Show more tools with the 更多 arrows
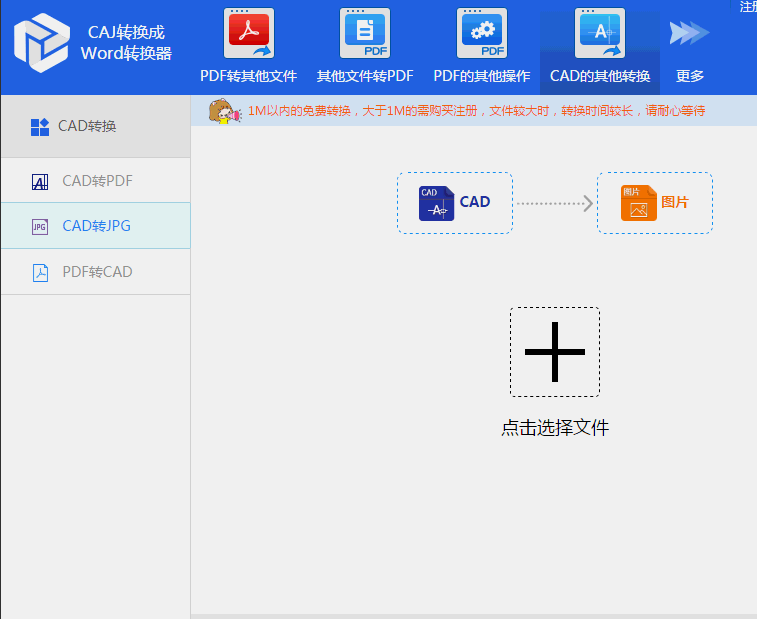This screenshot has width=757, height=619. point(689,33)
